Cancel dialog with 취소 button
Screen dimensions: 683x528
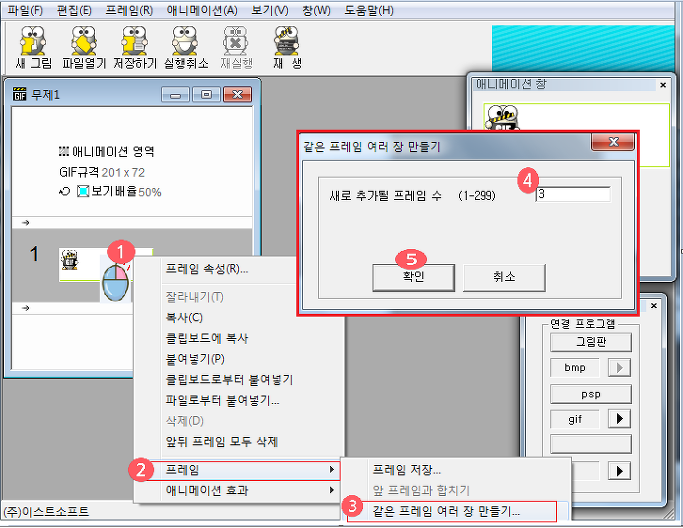tap(504, 277)
